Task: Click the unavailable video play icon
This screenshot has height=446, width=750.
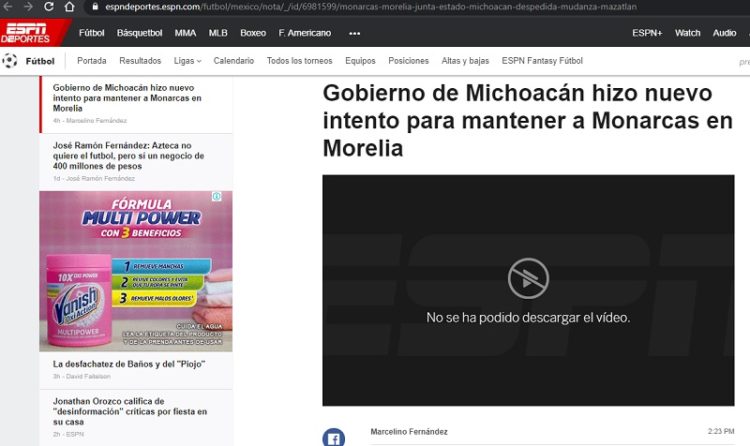Action: click(528, 279)
